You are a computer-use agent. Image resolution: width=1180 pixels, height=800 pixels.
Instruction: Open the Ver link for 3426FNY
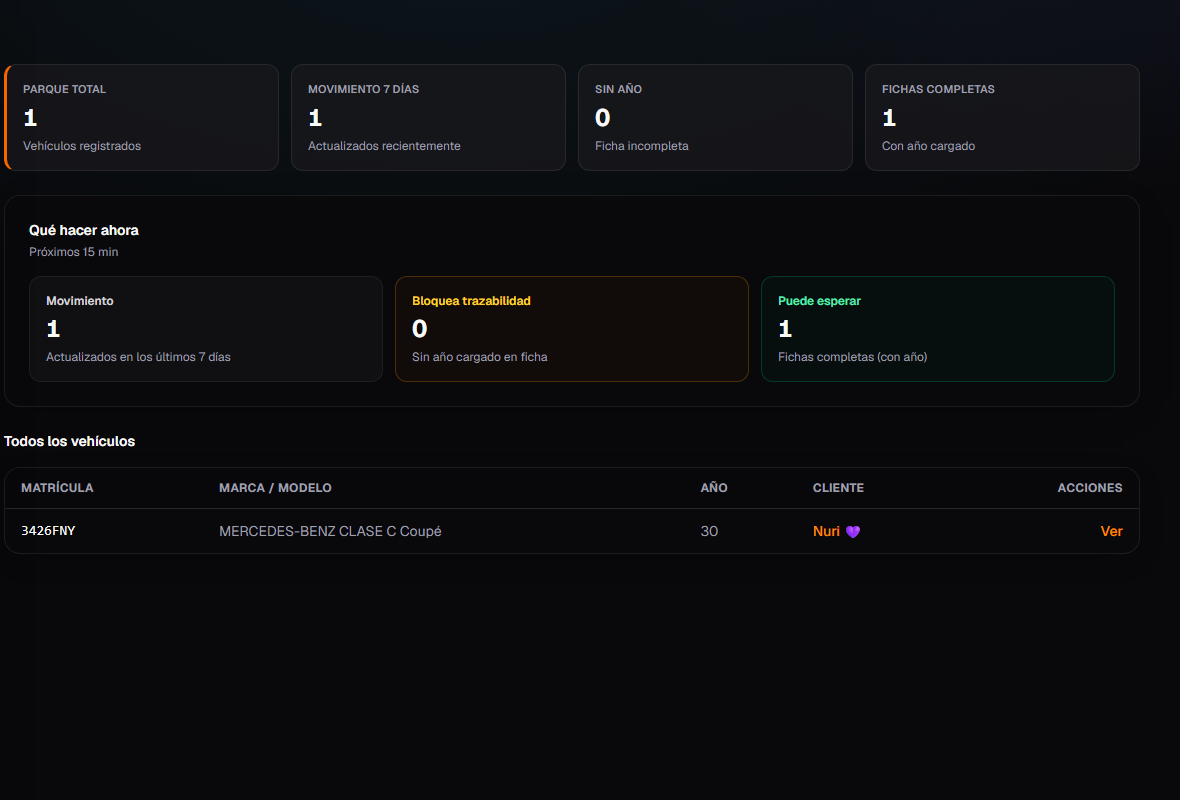[1111, 531]
